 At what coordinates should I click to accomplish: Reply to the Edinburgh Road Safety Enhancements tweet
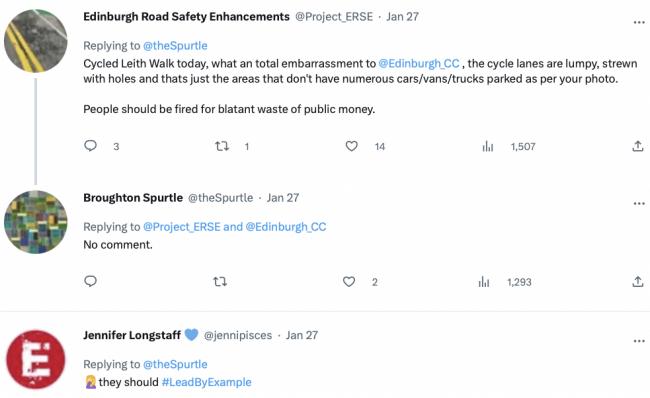(x=90, y=146)
